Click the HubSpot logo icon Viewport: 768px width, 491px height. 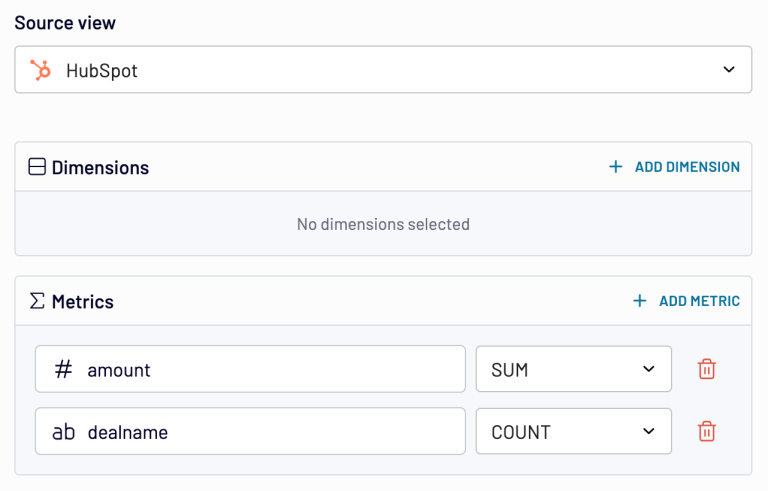click(41, 70)
